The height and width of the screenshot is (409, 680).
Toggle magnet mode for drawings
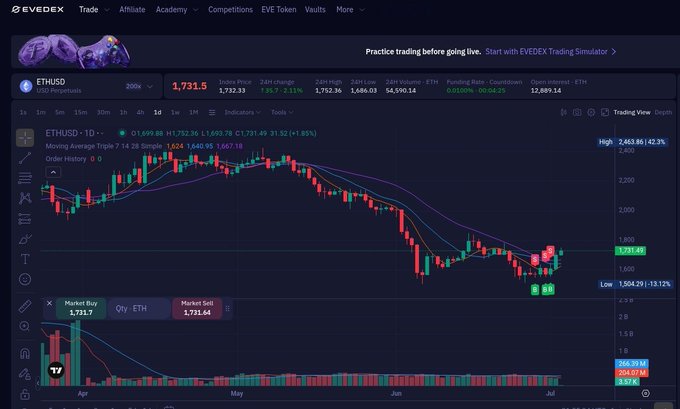[x=25, y=353]
